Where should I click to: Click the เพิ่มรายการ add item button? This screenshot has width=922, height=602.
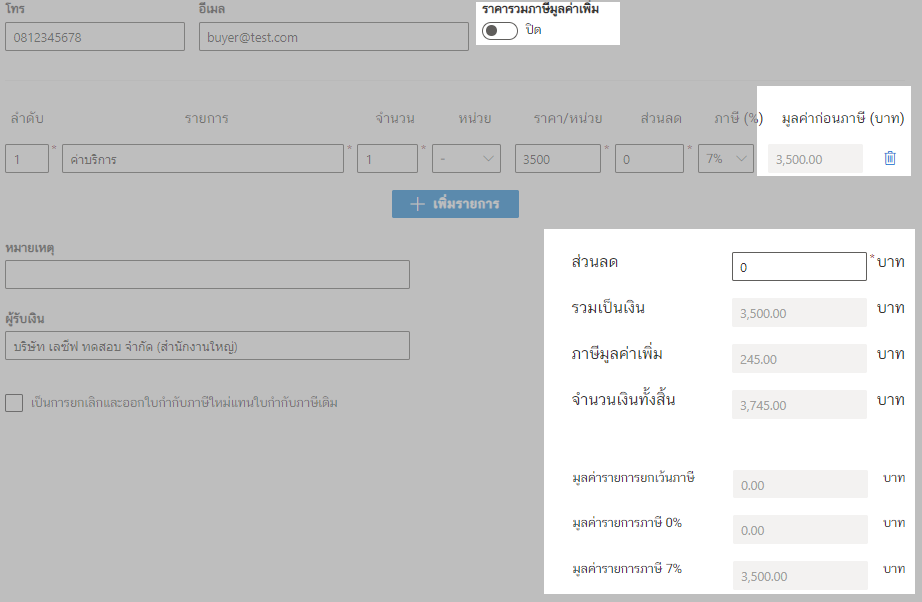tap(455, 204)
